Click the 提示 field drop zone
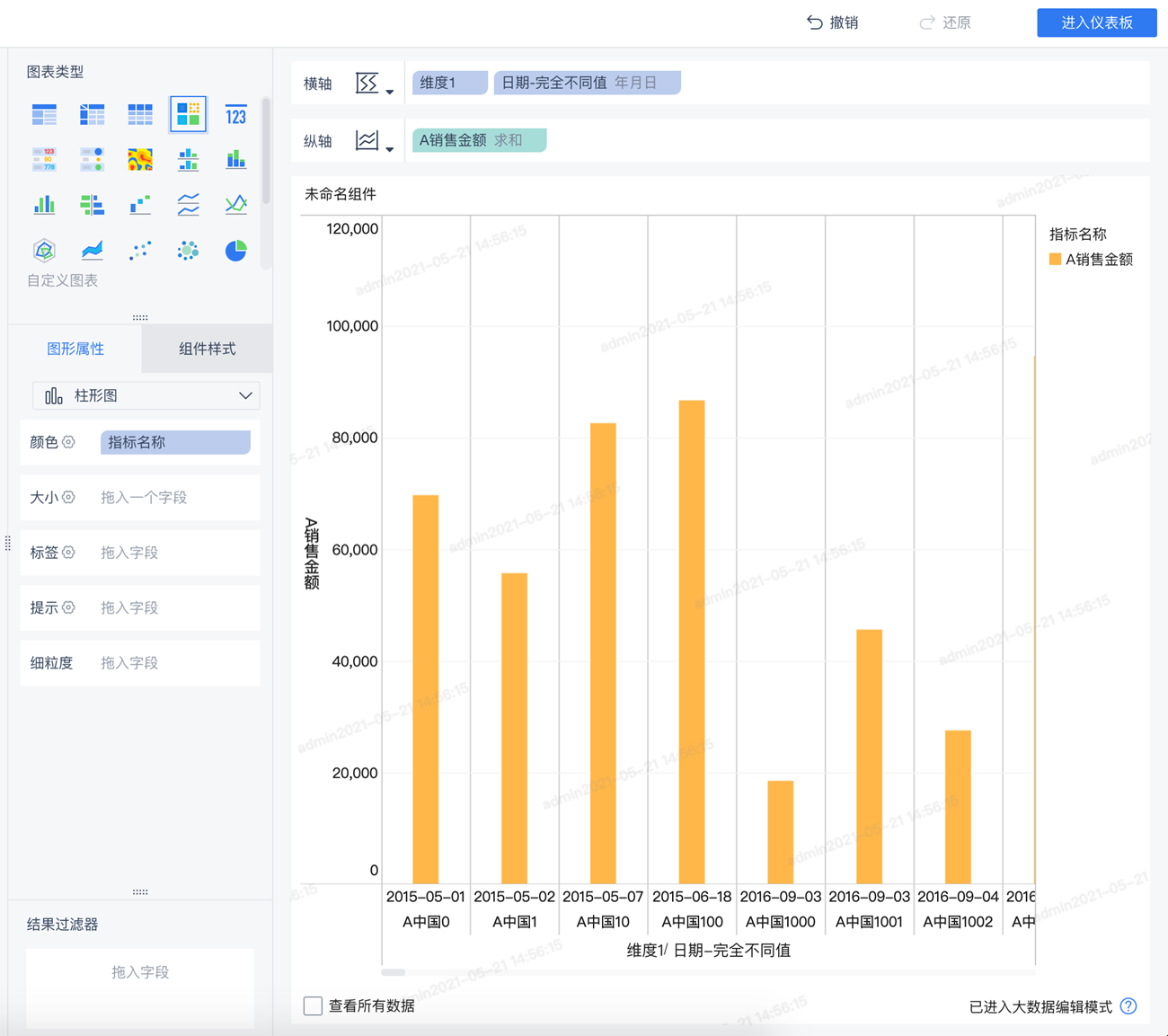The width and height of the screenshot is (1168, 1036). [x=176, y=607]
